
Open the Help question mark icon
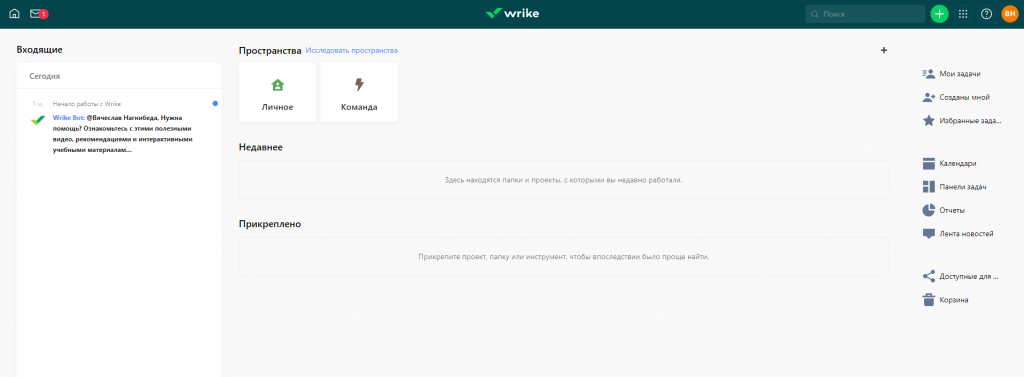coord(986,14)
